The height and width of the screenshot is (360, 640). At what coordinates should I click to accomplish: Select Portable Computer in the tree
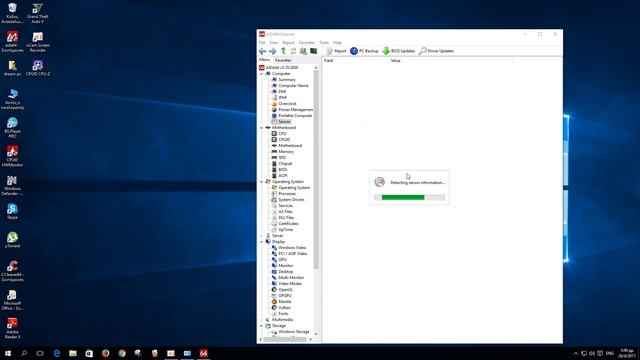295,116
